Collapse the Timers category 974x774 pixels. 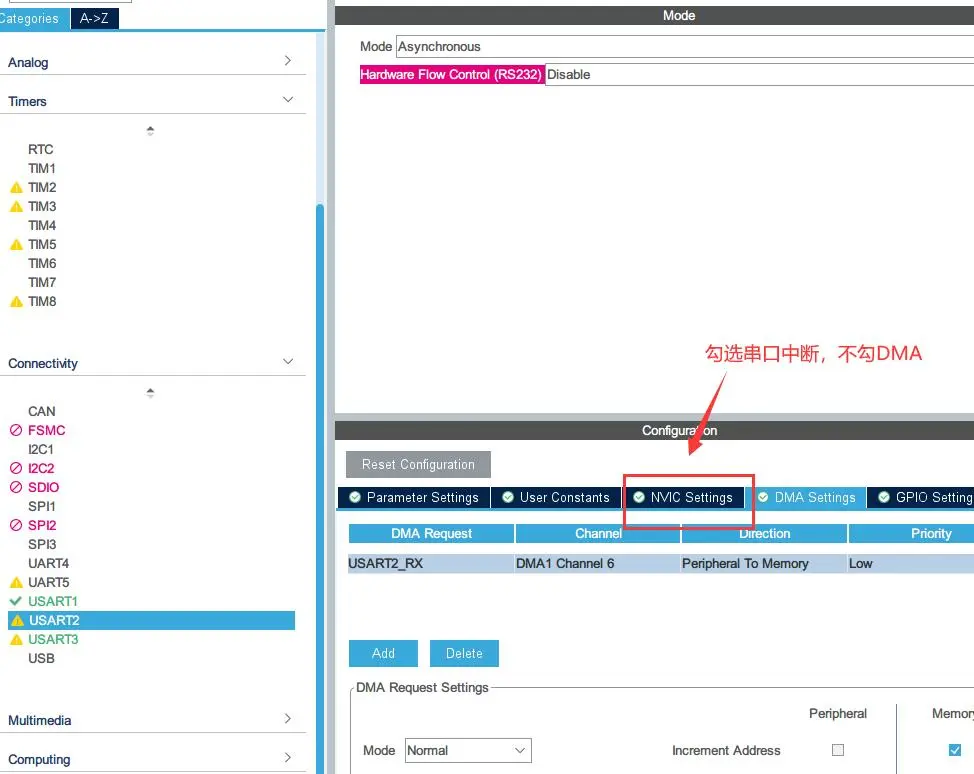click(287, 101)
